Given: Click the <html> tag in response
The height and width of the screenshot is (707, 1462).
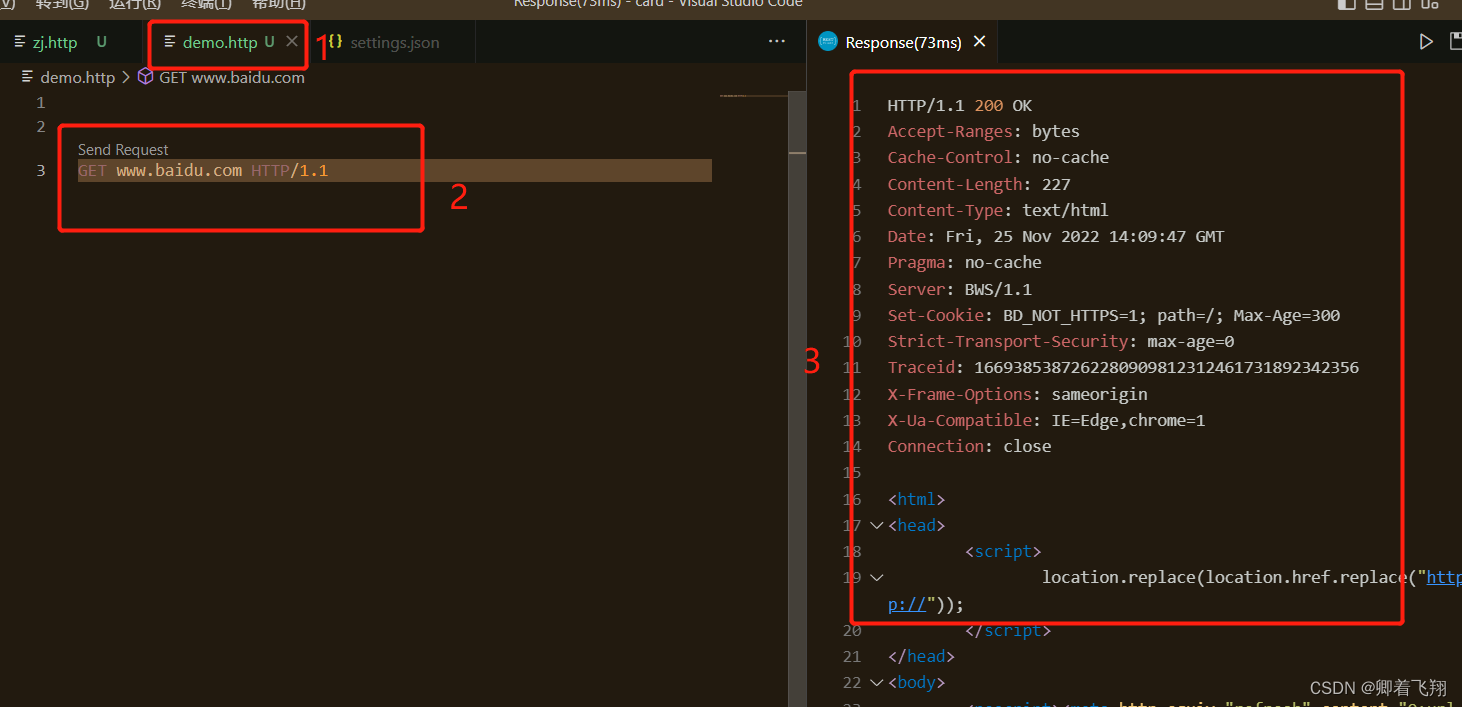Looking at the screenshot, I should tap(916, 499).
